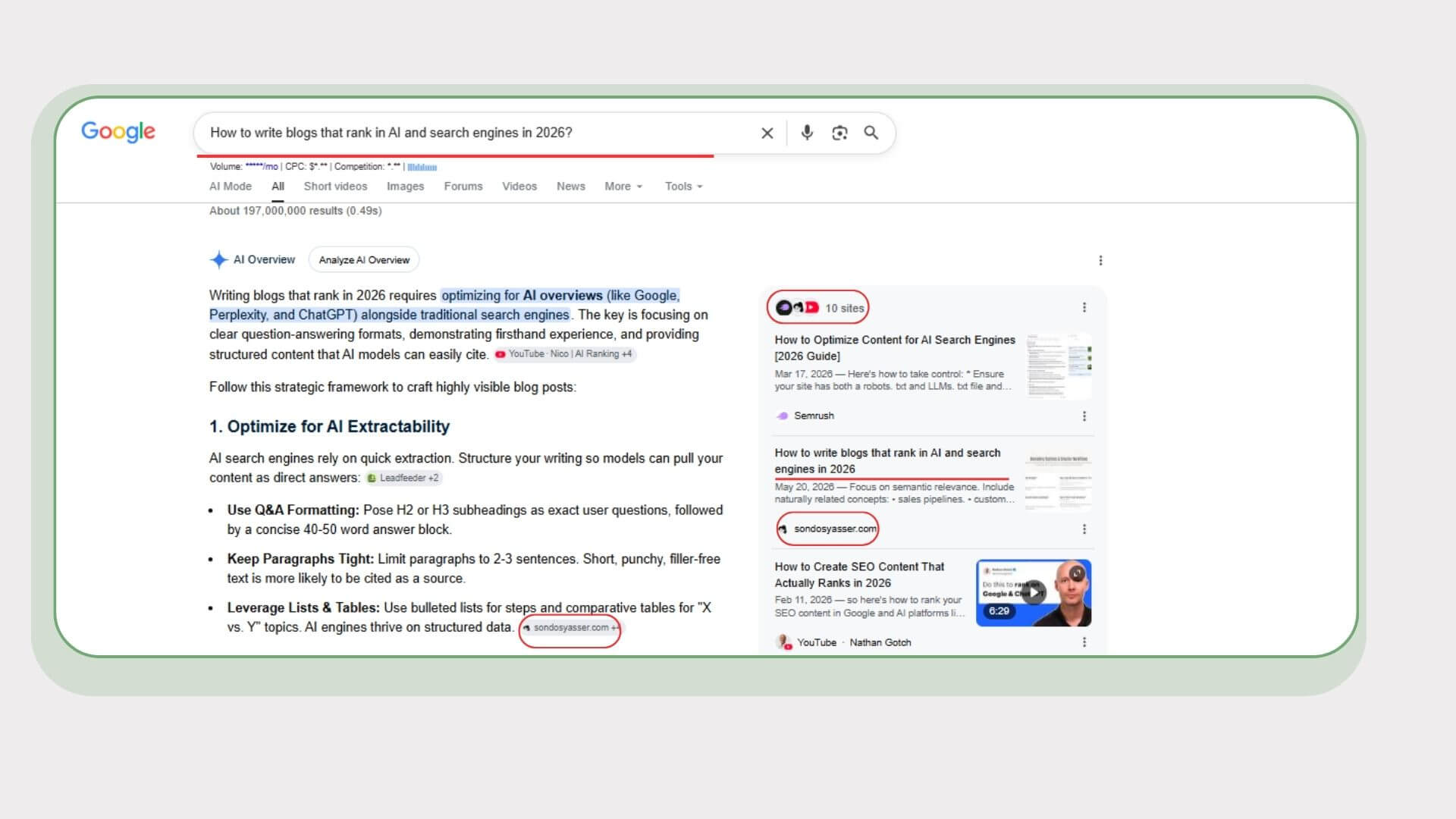This screenshot has width=1456, height=819.
Task: Open the sources panel three-dot menu
Action: click(x=1084, y=308)
